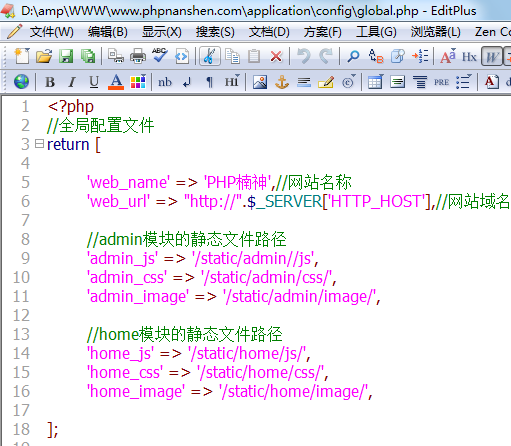Screen dimensions: 511x446
Task: Click the 'web_name' text on line 5
Action: point(129,183)
